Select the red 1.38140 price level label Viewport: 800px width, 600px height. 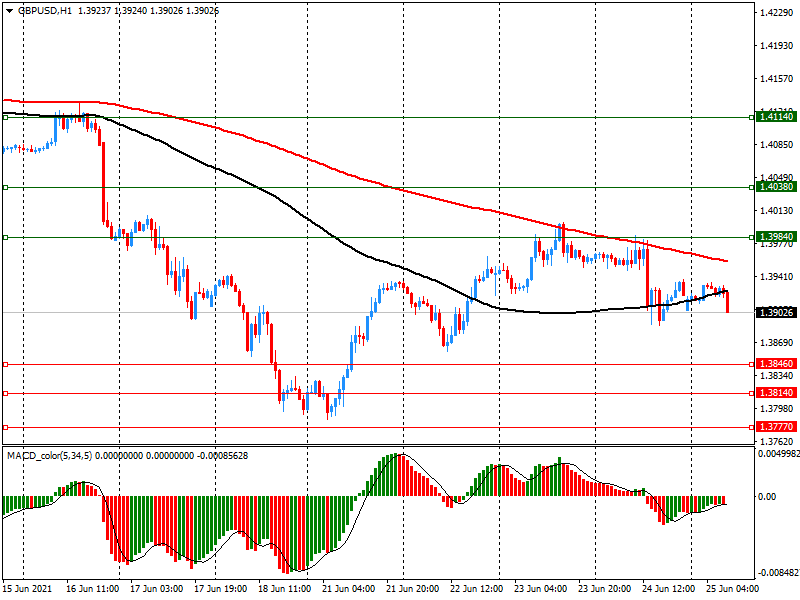777,393
